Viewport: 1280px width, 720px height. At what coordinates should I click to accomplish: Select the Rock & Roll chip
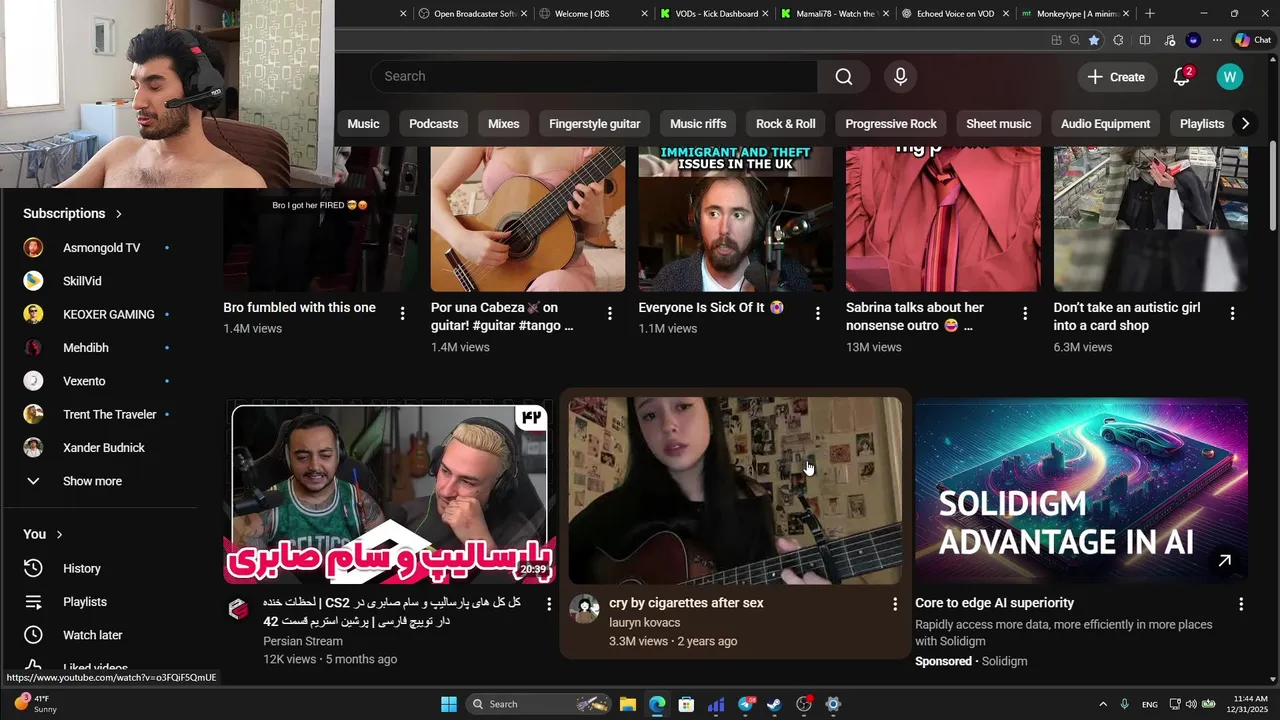point(785,124)
